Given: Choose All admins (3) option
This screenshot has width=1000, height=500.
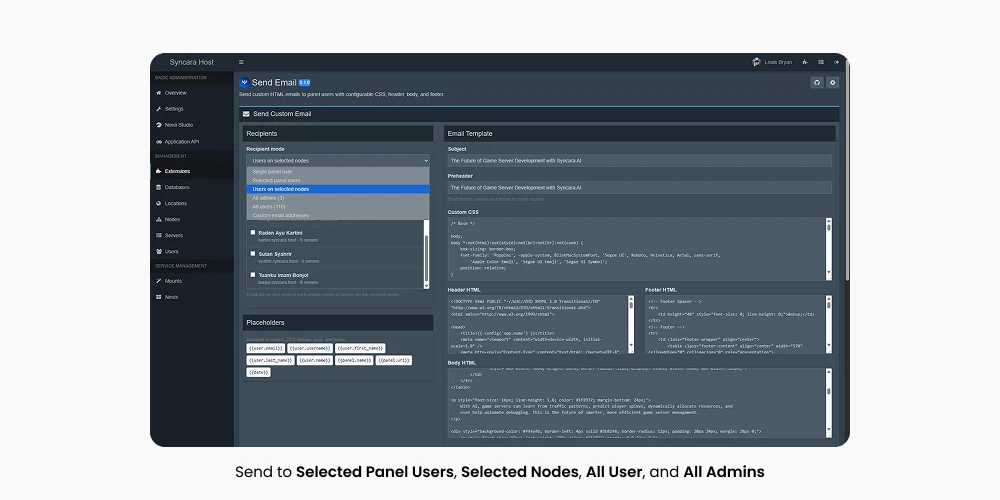Looking at the screenshot, I should point(338,198).
